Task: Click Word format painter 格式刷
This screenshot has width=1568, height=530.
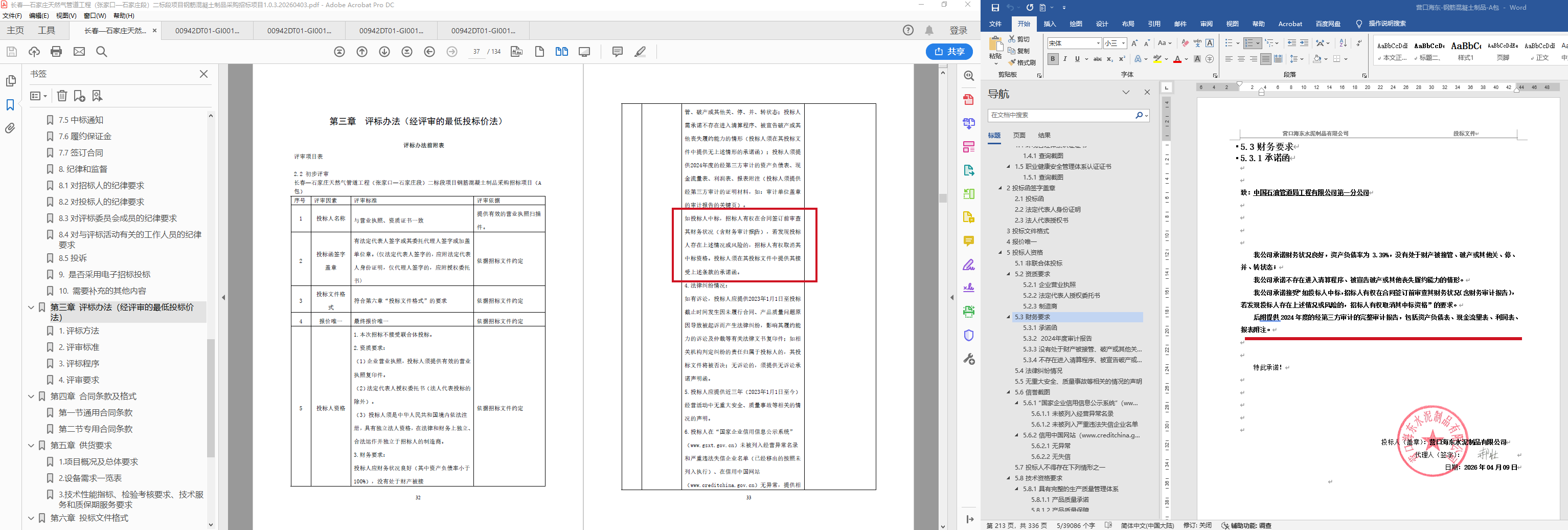Action: [x=1022, y=62]
